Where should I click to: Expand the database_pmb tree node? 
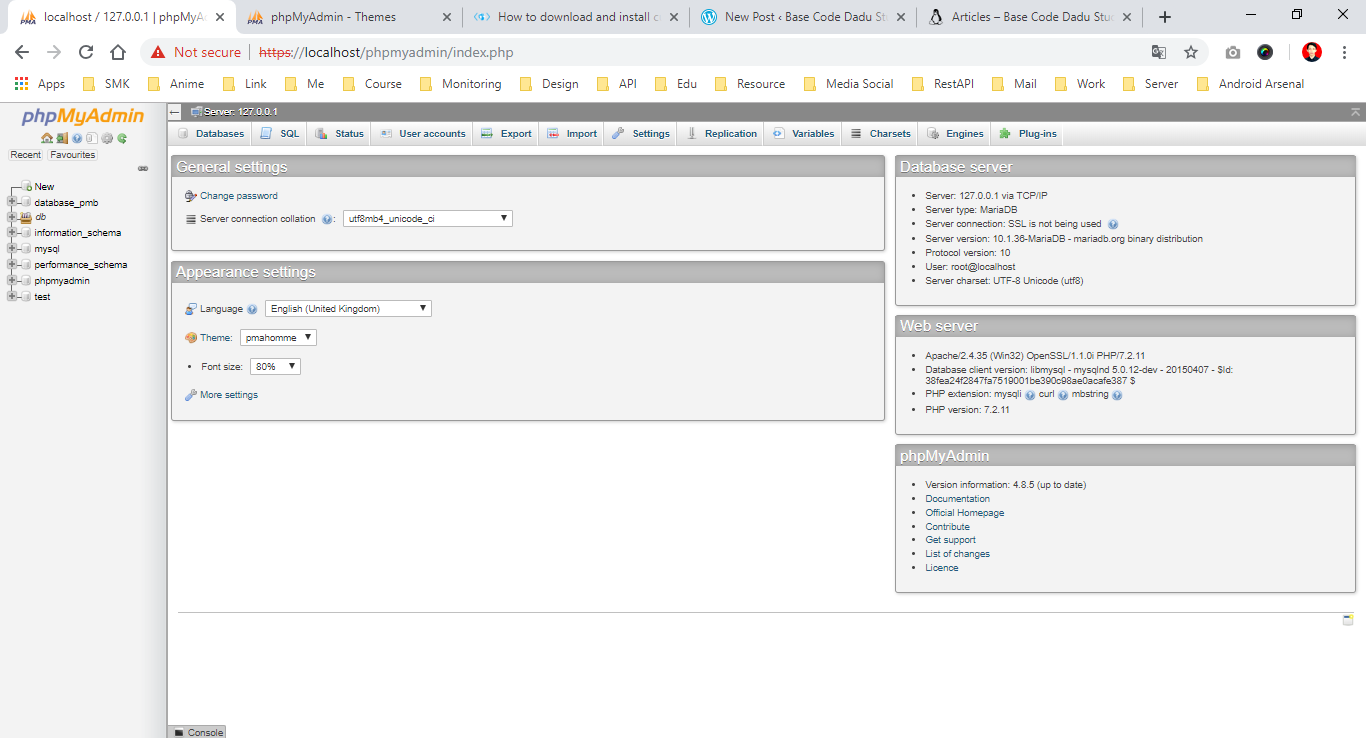(x=12, y=202)
